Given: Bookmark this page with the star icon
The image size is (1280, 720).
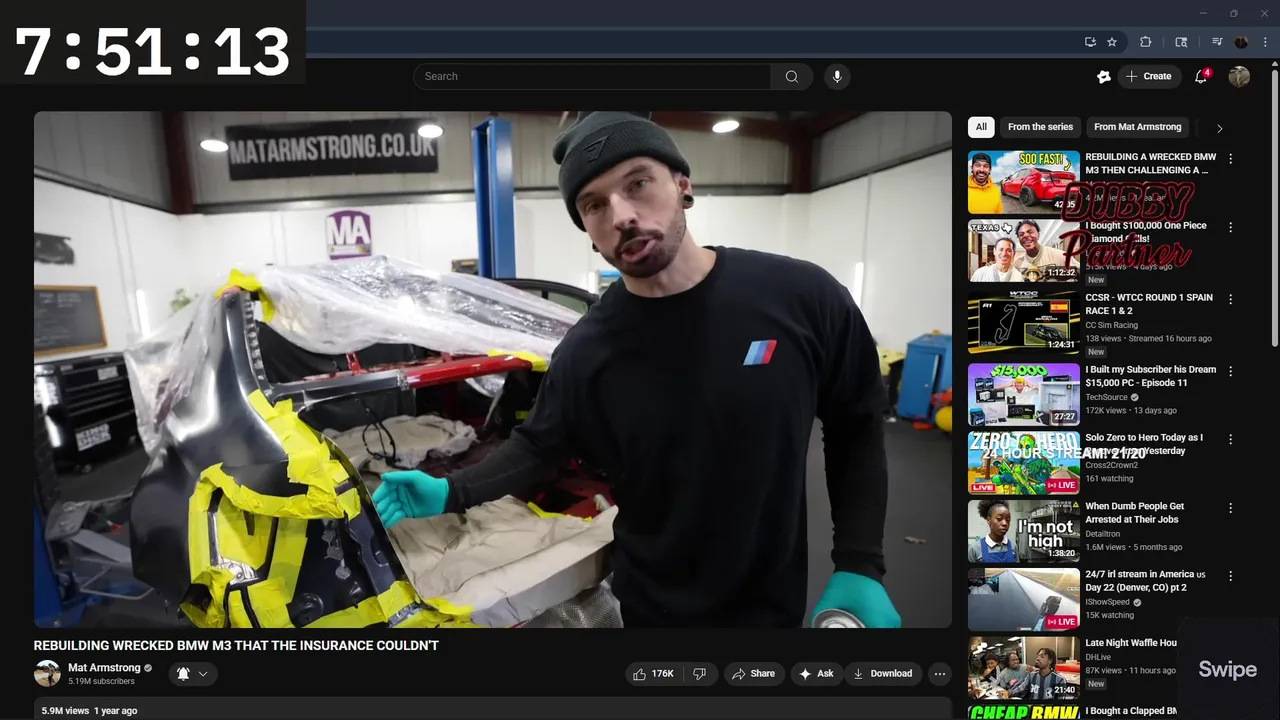Looking at the screenshot, I should click(1112, 42).
